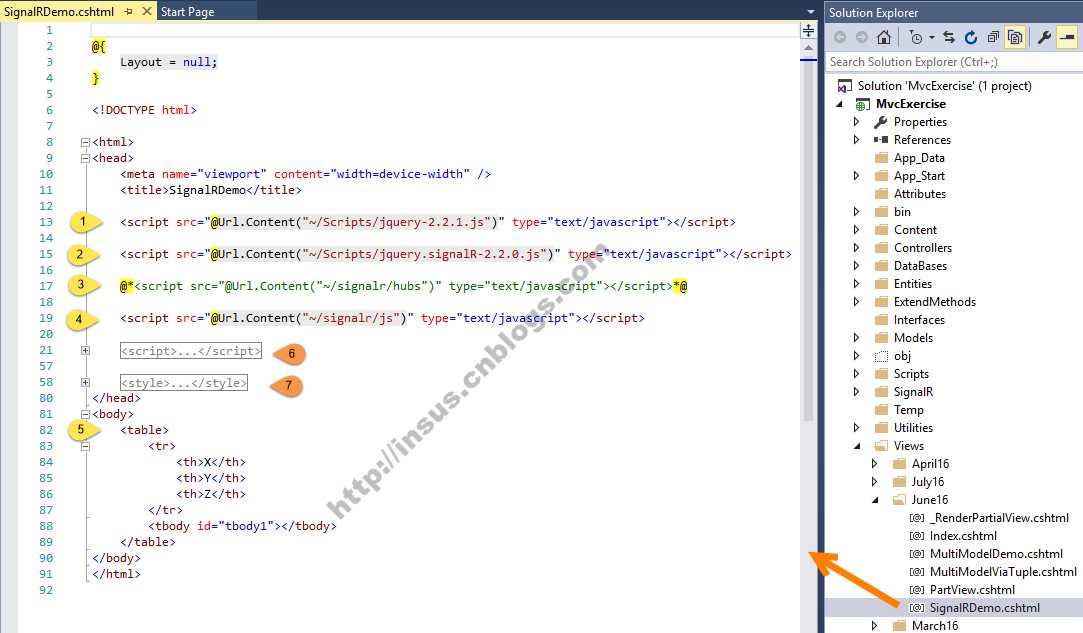1083x633 pixels.
Task: Expand the July16 folder
Action: (874, 481)
